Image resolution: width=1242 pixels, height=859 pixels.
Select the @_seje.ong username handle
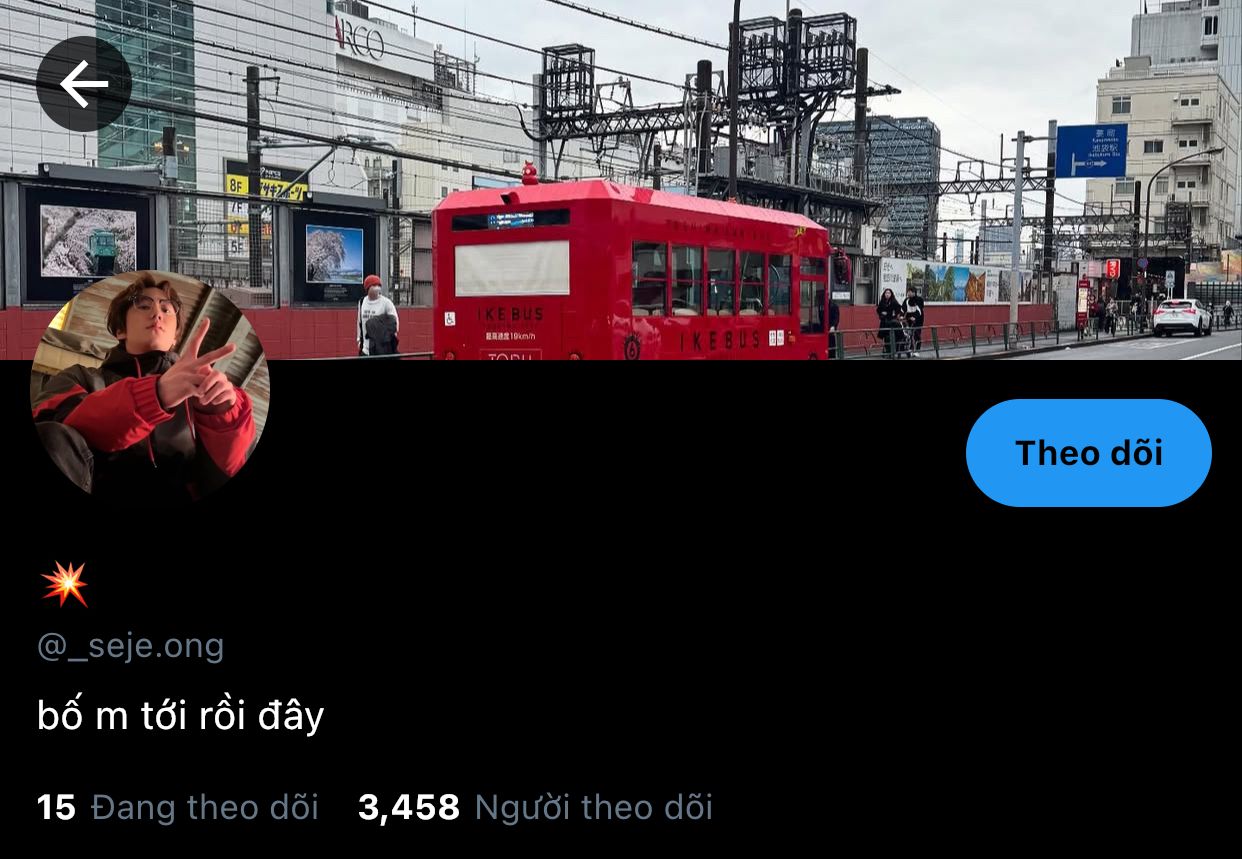point(130,646)
